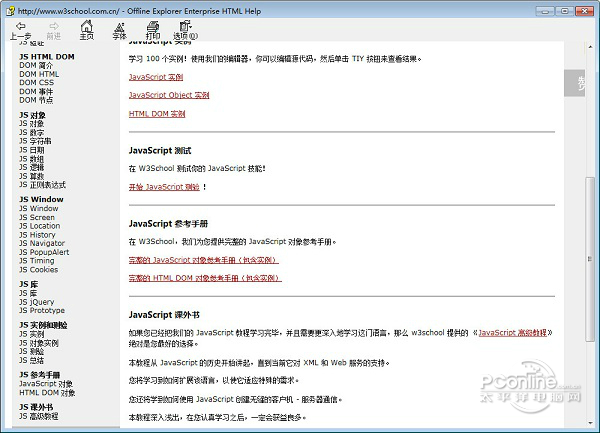Click the gray side tab at right edge

(575, 83)
